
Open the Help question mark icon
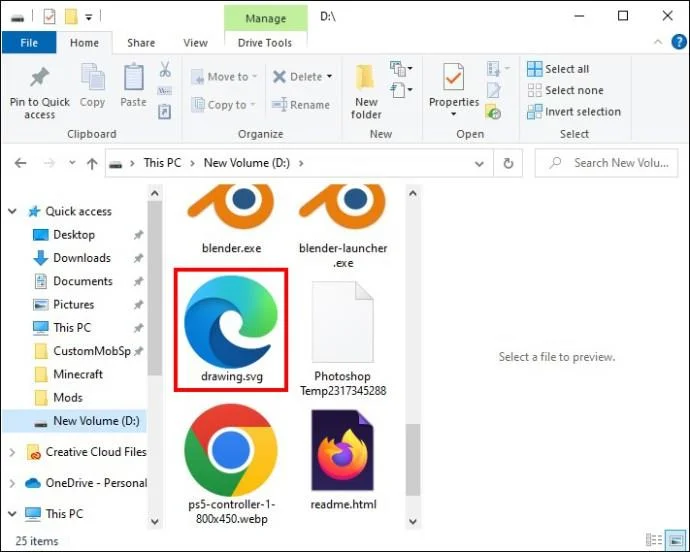tap(679, 42)
